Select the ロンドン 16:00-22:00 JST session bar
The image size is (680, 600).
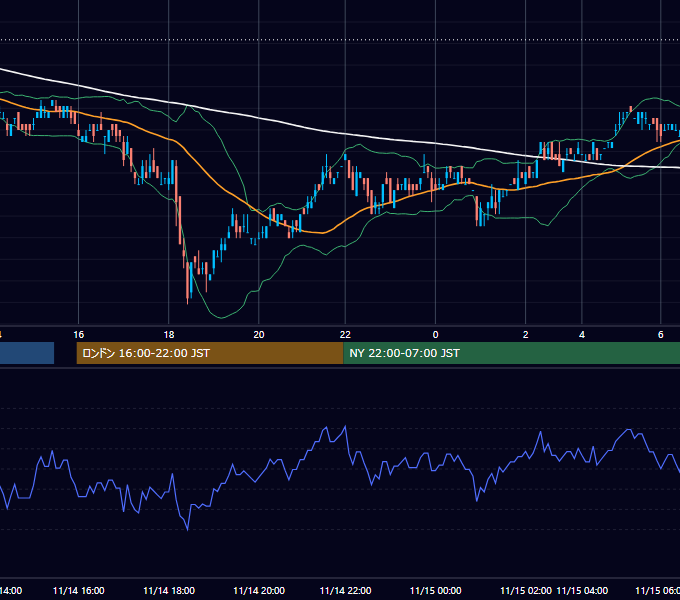tap(210, 353)
